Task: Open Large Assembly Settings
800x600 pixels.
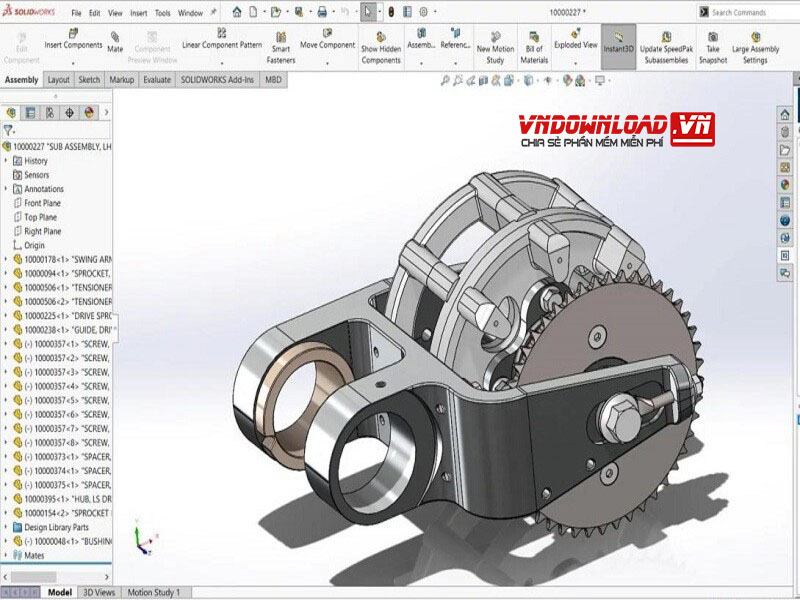Action: coord(756,47)
